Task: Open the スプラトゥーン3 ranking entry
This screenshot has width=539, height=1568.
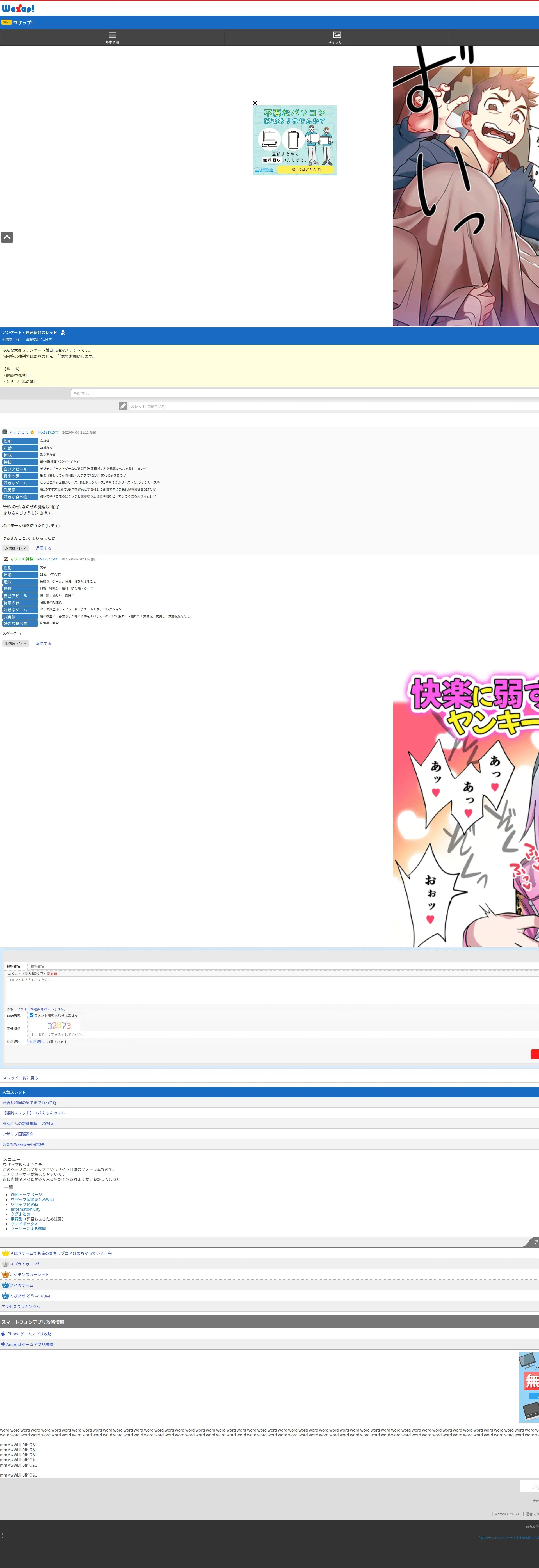Action: [x=24, y=1264]
